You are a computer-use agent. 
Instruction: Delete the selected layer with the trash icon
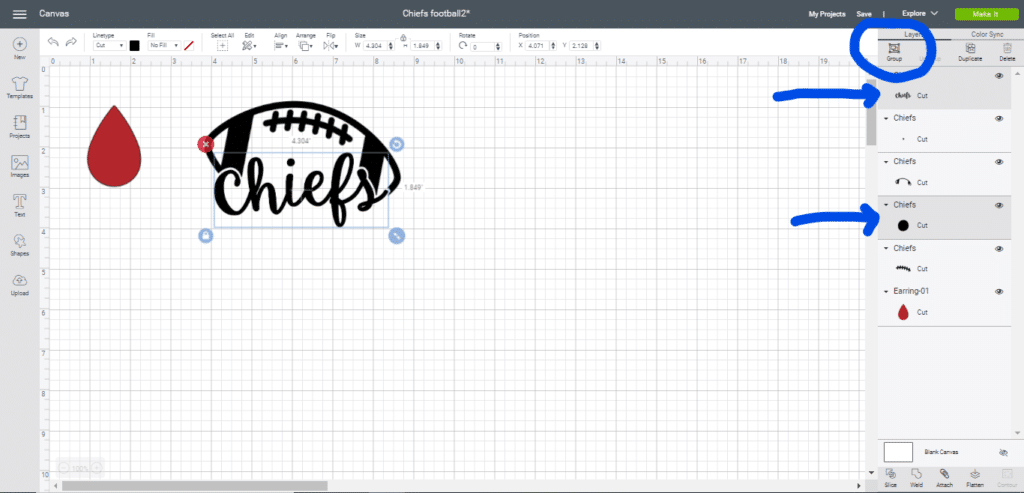pos(1007,50)
